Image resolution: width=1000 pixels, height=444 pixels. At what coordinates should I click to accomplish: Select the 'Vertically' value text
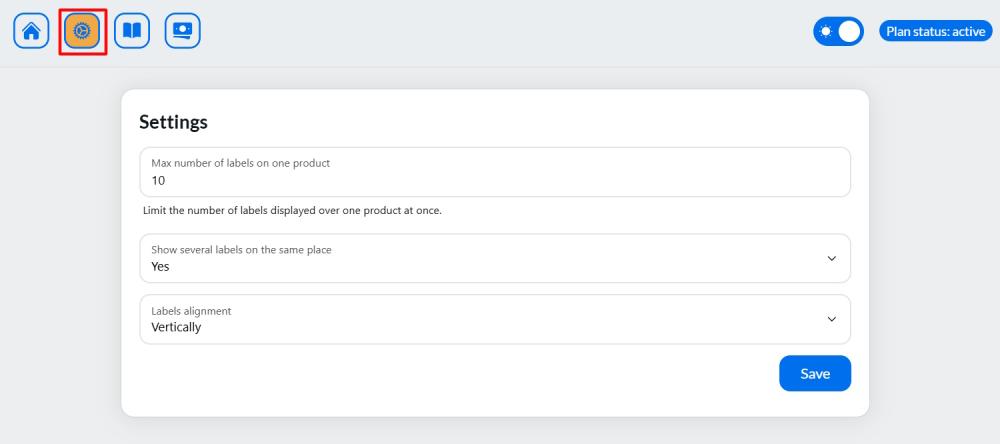[x=176, y=327]
